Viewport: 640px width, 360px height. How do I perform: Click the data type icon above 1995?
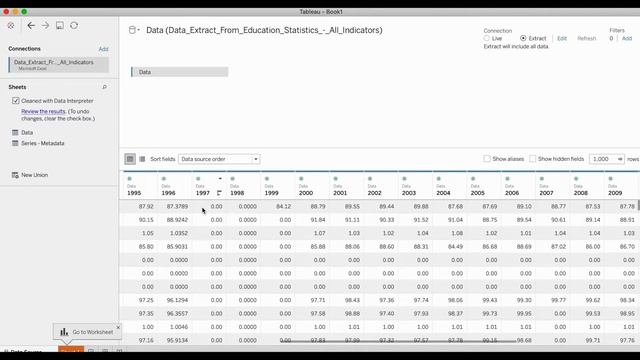(x=129, y=179)
